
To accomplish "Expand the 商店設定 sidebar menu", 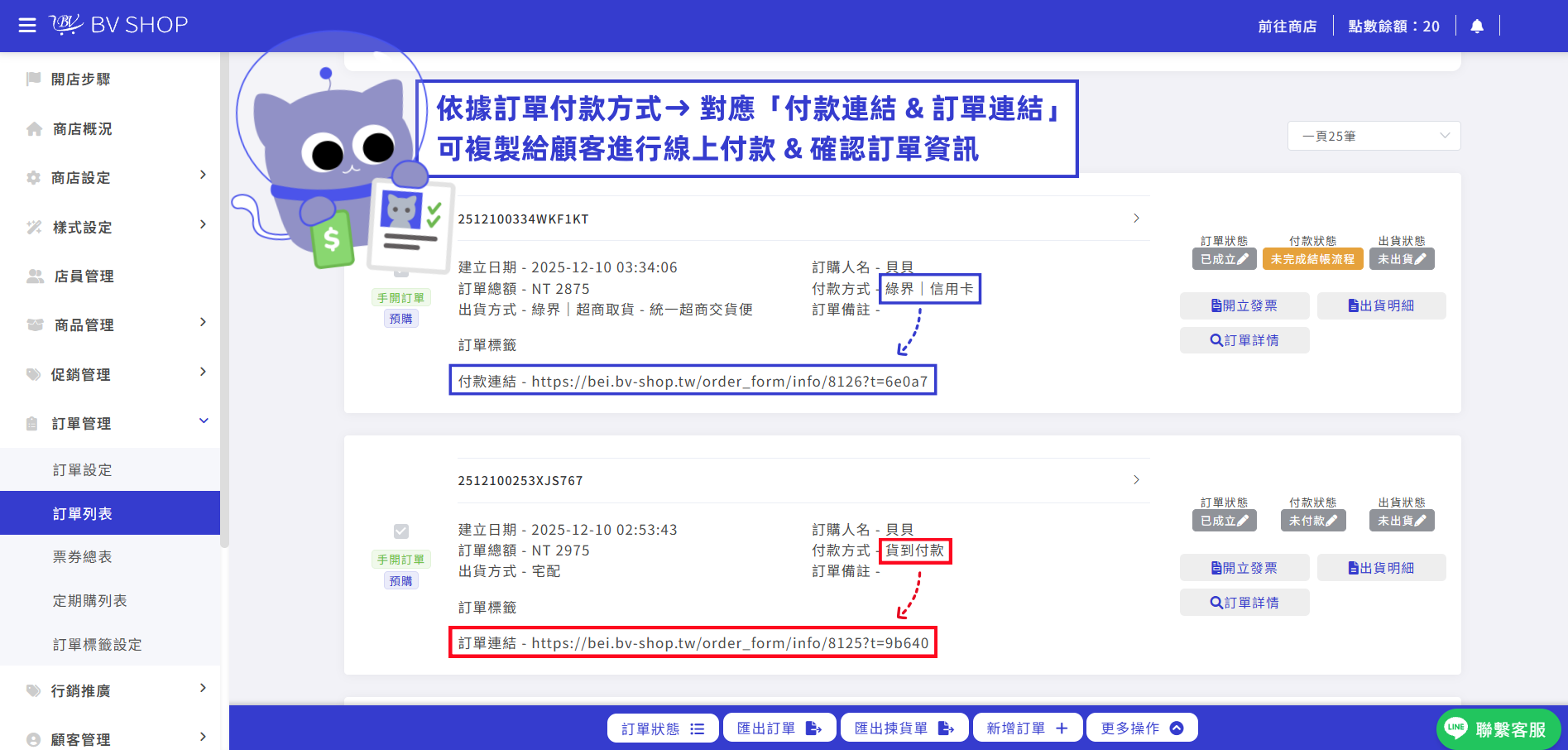I will 203,175.
